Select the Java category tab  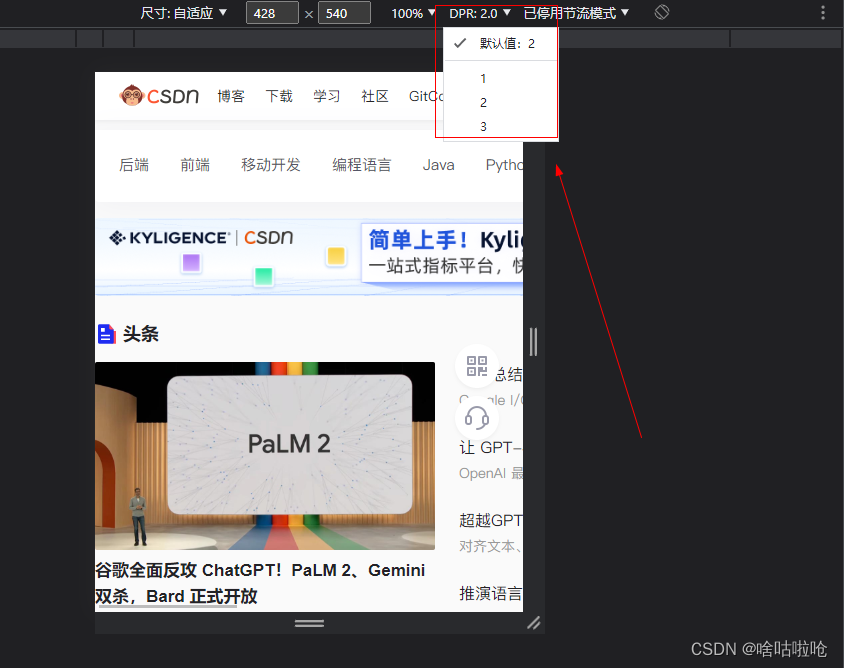[438, 165]
